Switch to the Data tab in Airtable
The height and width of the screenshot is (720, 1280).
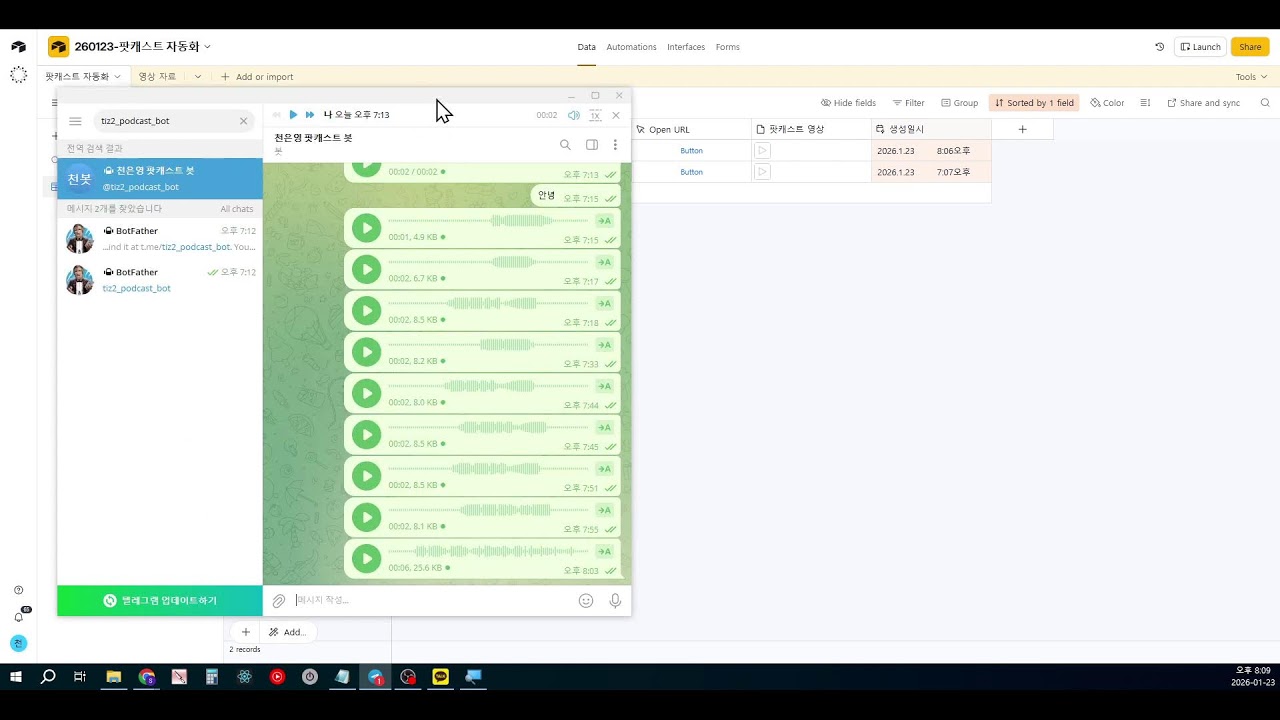[x=586, y=47]
